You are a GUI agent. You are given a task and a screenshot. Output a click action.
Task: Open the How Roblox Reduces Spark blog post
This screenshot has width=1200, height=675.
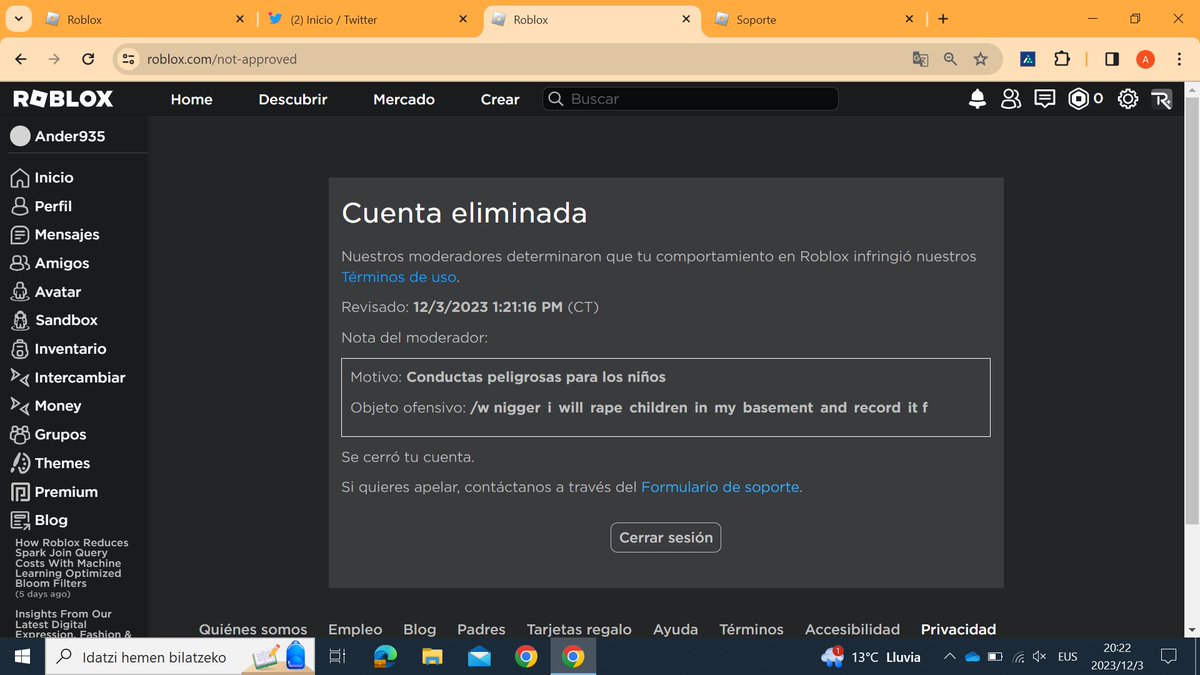tap(72, 563)
